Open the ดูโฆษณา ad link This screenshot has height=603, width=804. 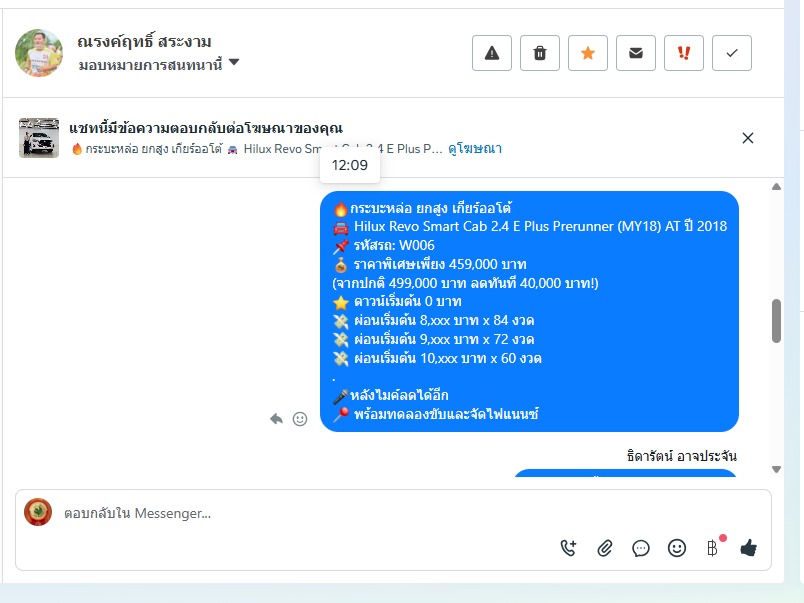475,149
